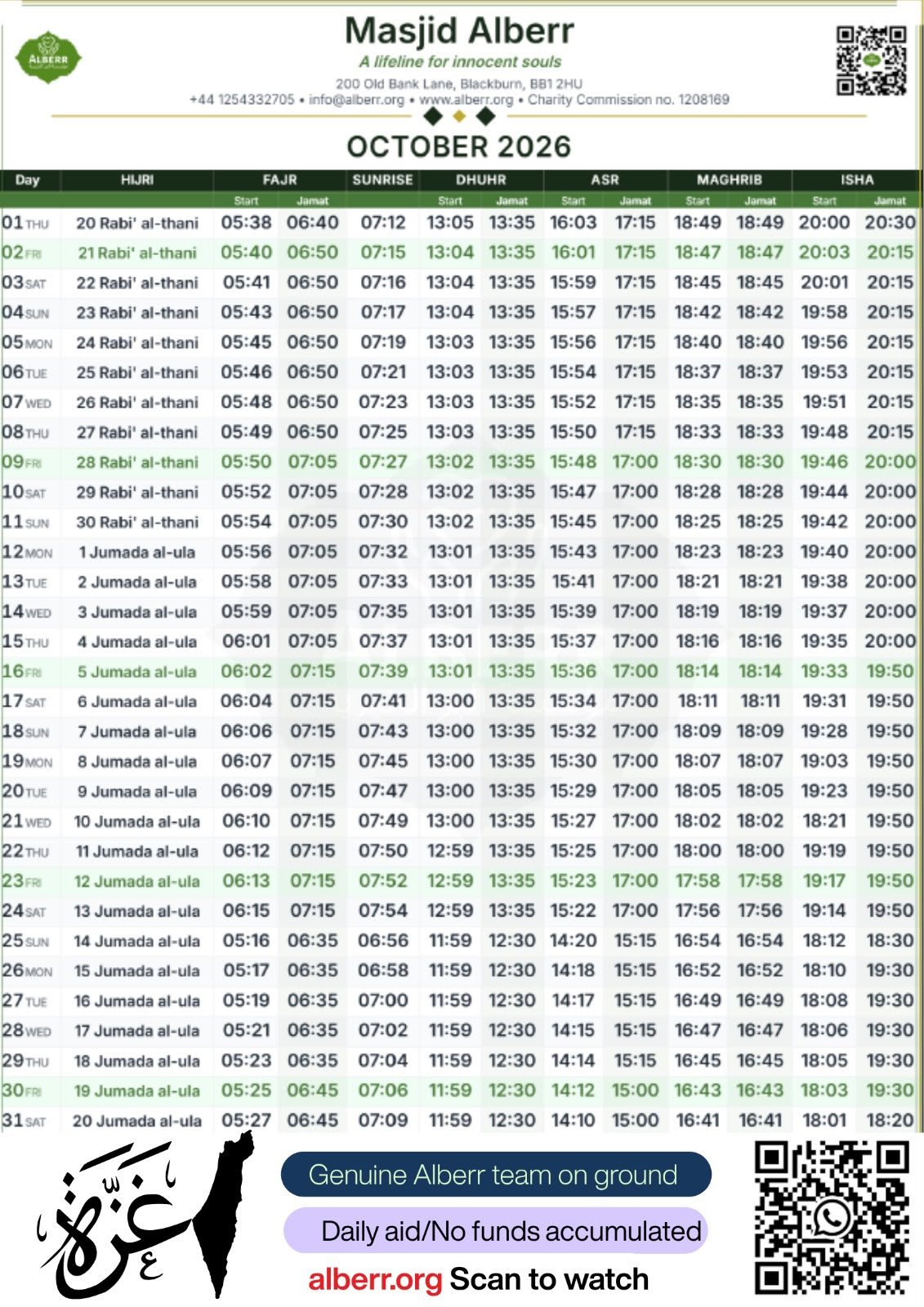Click the '20 Rabi' al-thani' Hijri date
The image size is (924, 1307).
point(137,223)
